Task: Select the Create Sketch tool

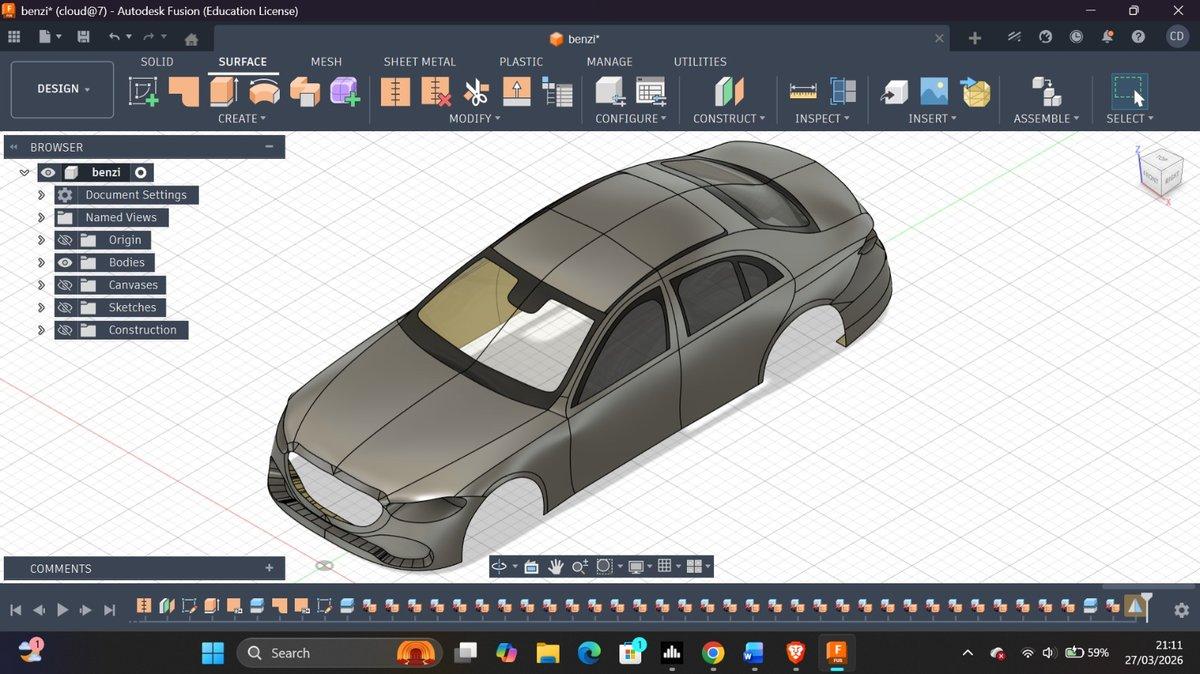Action: pyautogui.click(x=144, y=92)
